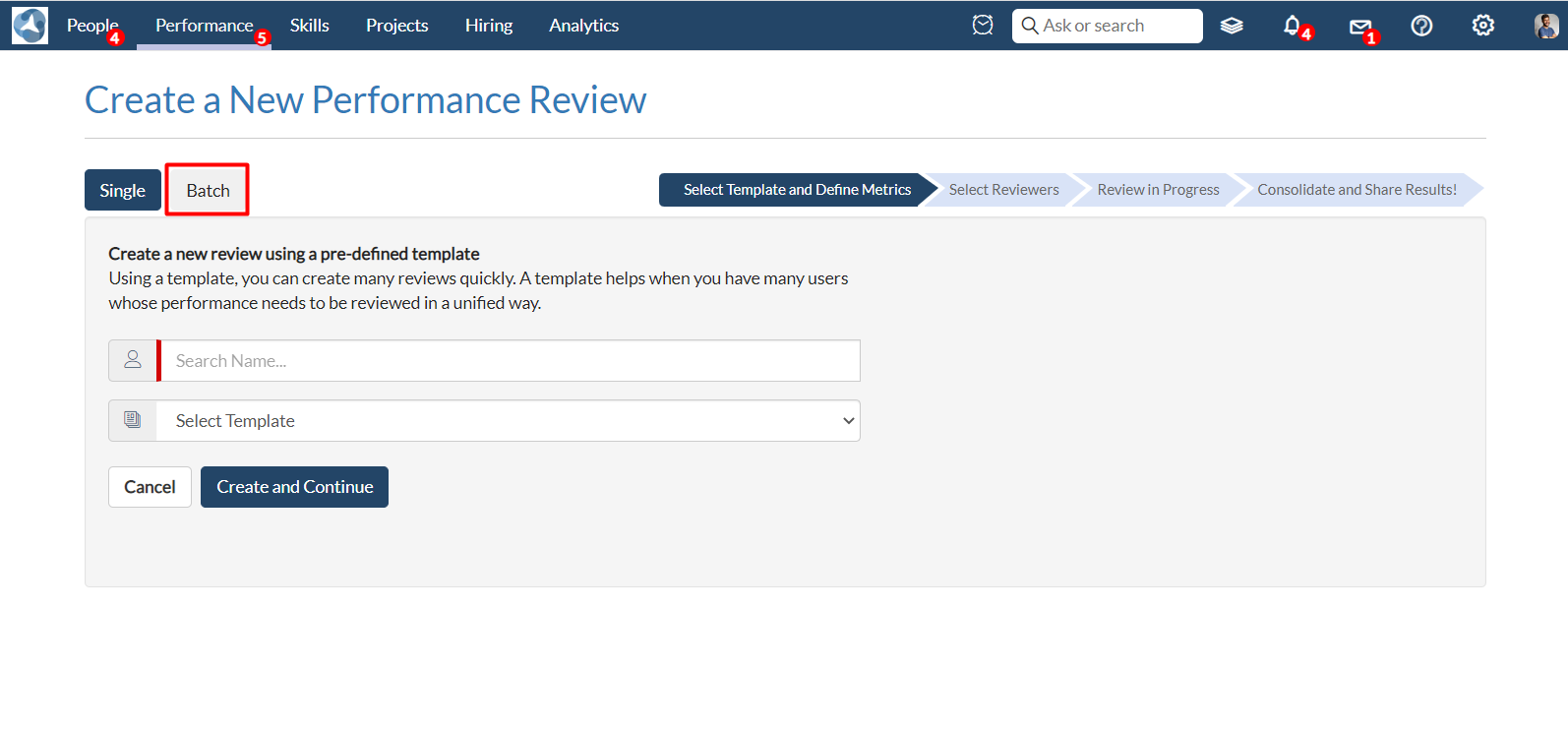Open the layers stack icon in header
Screen dimensions: 1568x731
click(x=1232, y=26)
